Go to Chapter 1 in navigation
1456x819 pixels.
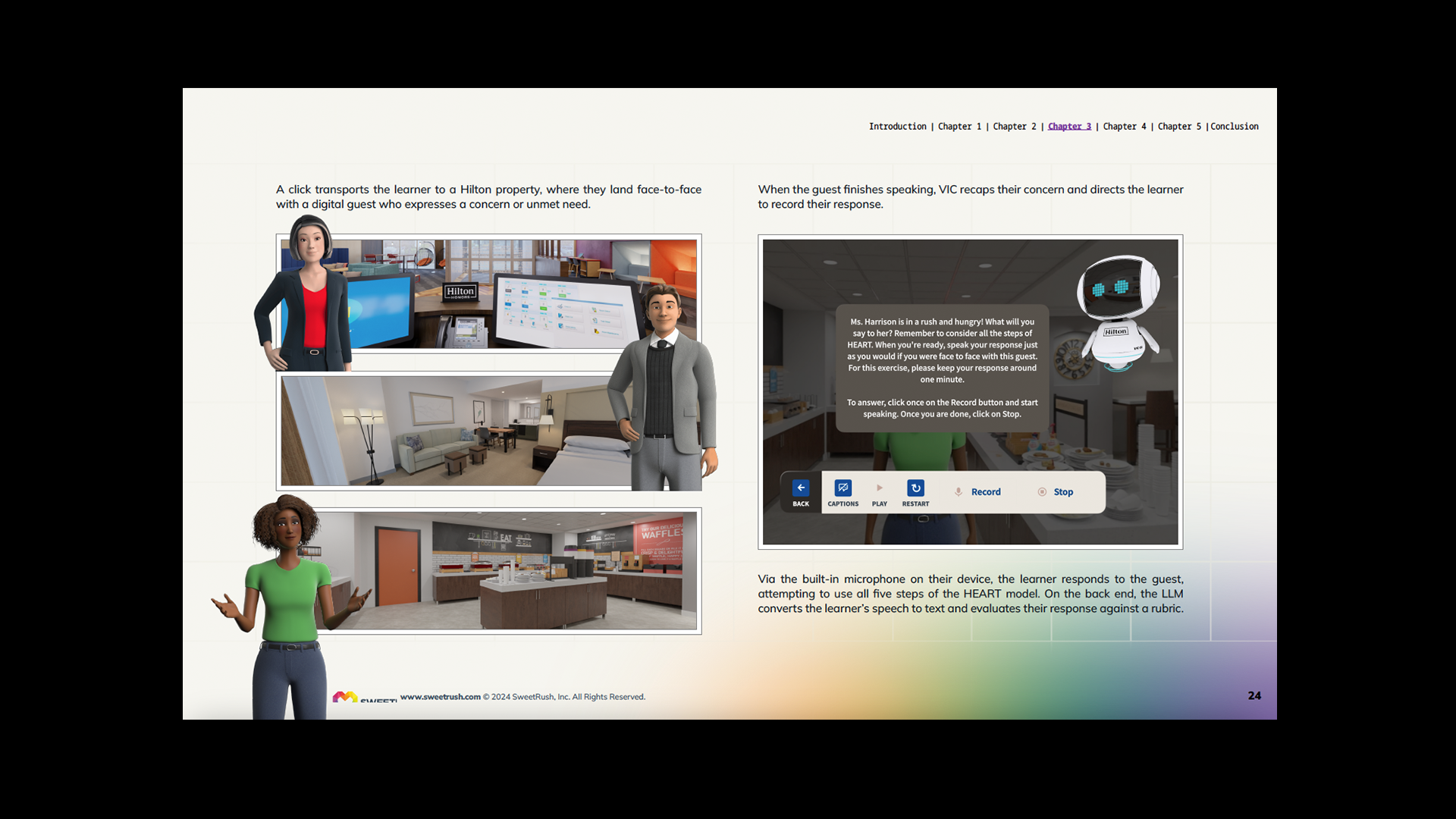(x=959, y=127)
